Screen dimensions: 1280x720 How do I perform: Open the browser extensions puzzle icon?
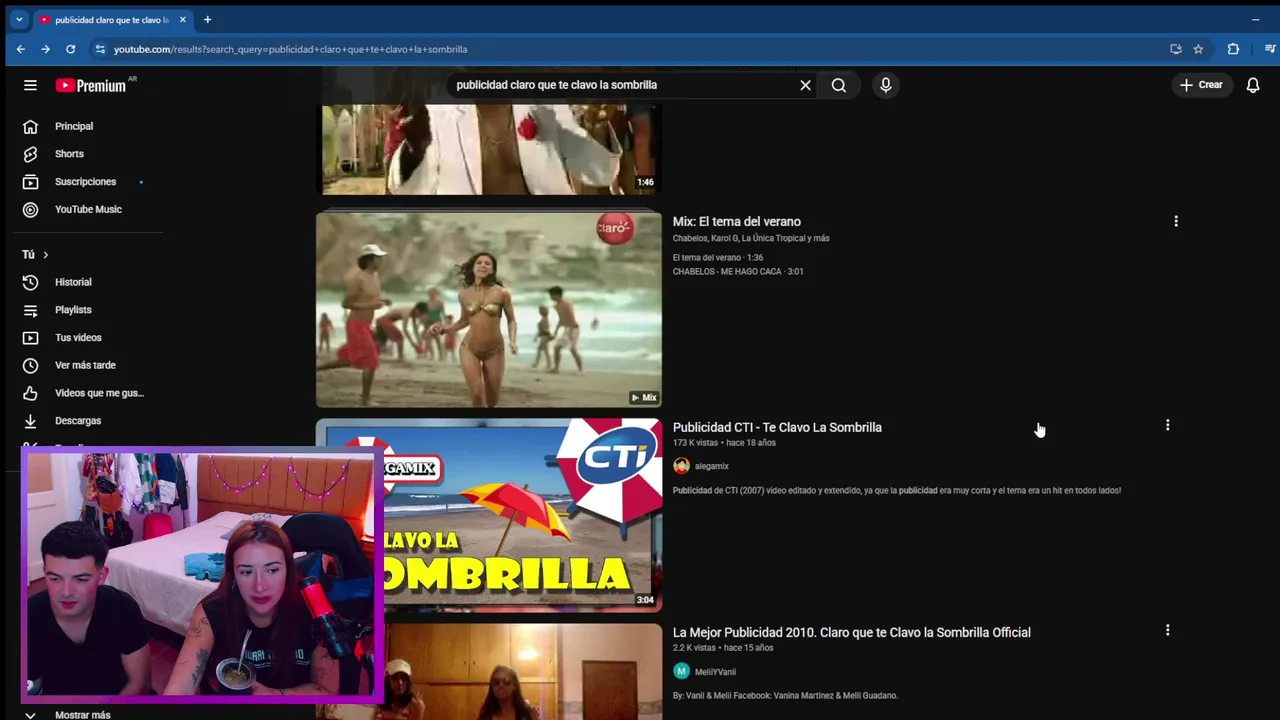click(1233, 49)
